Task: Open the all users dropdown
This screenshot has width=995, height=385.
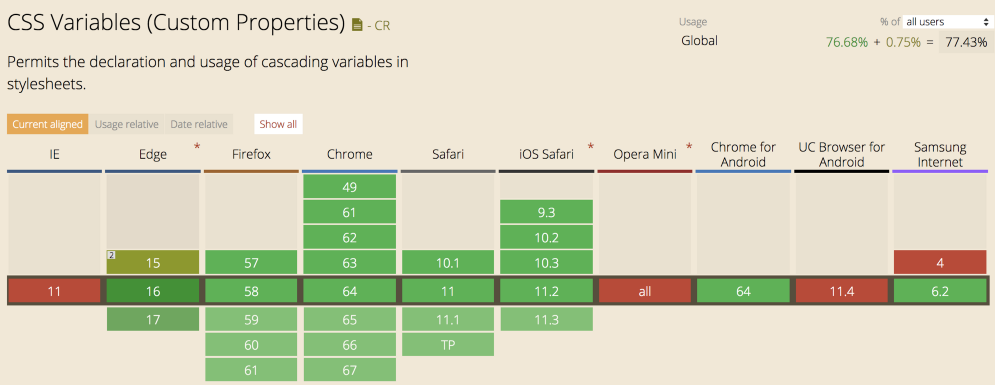Action: [944, 22]
